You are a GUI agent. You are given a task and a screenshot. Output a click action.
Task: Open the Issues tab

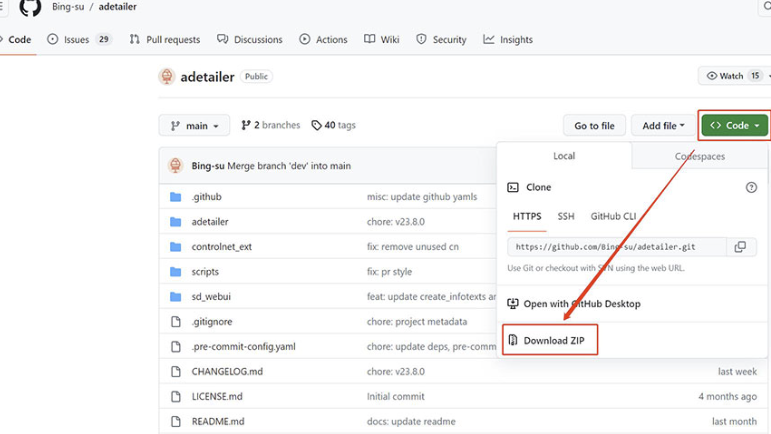coord(79,39)
